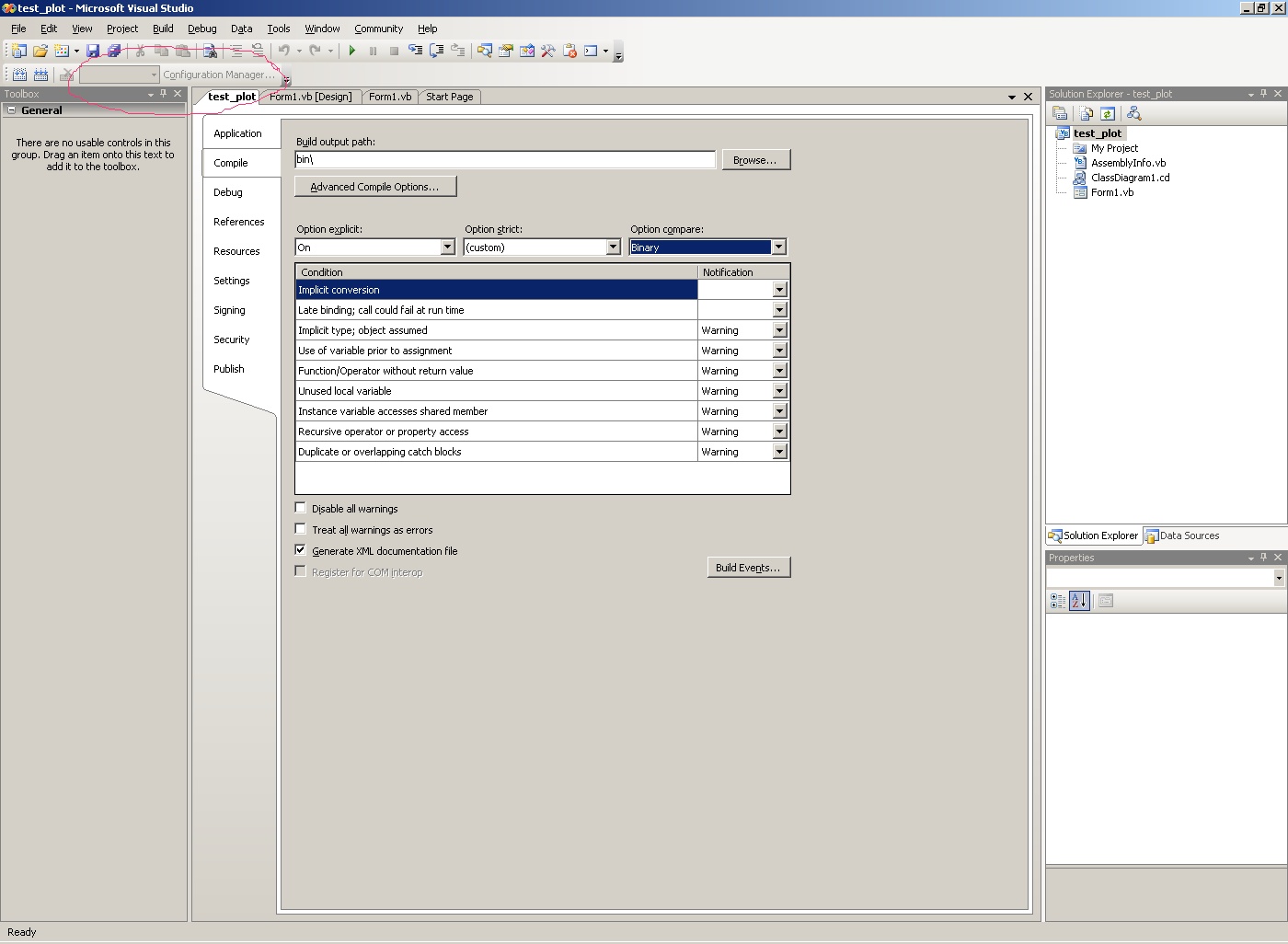Screen dimensions: 1288x944
Task: Click View Class Diagram icon in Solution Explorer
Action: tap(1134, 113)
